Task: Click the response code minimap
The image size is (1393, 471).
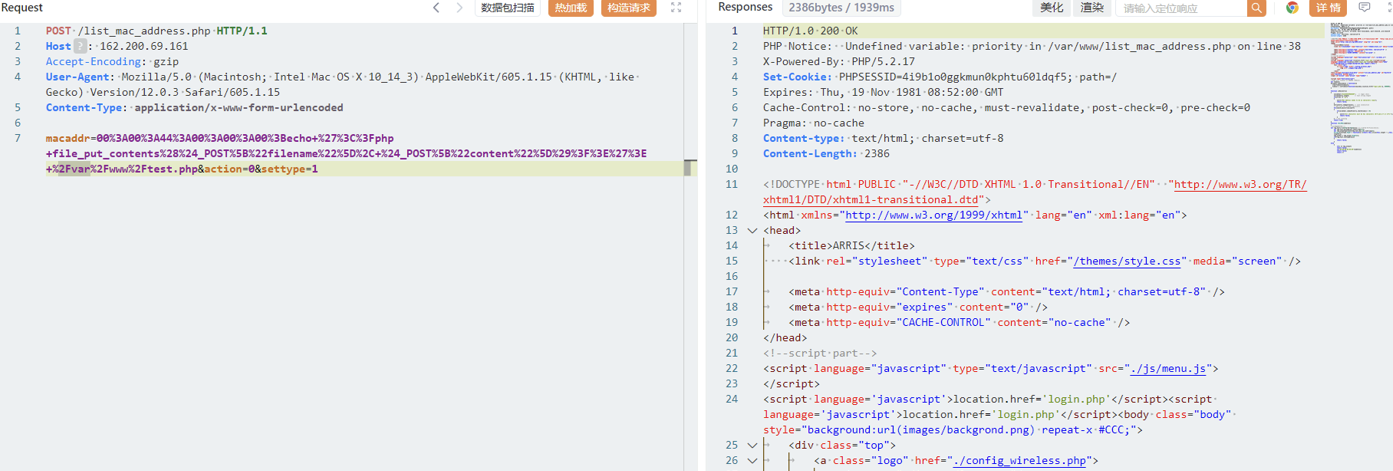Action: (1358, 85)
